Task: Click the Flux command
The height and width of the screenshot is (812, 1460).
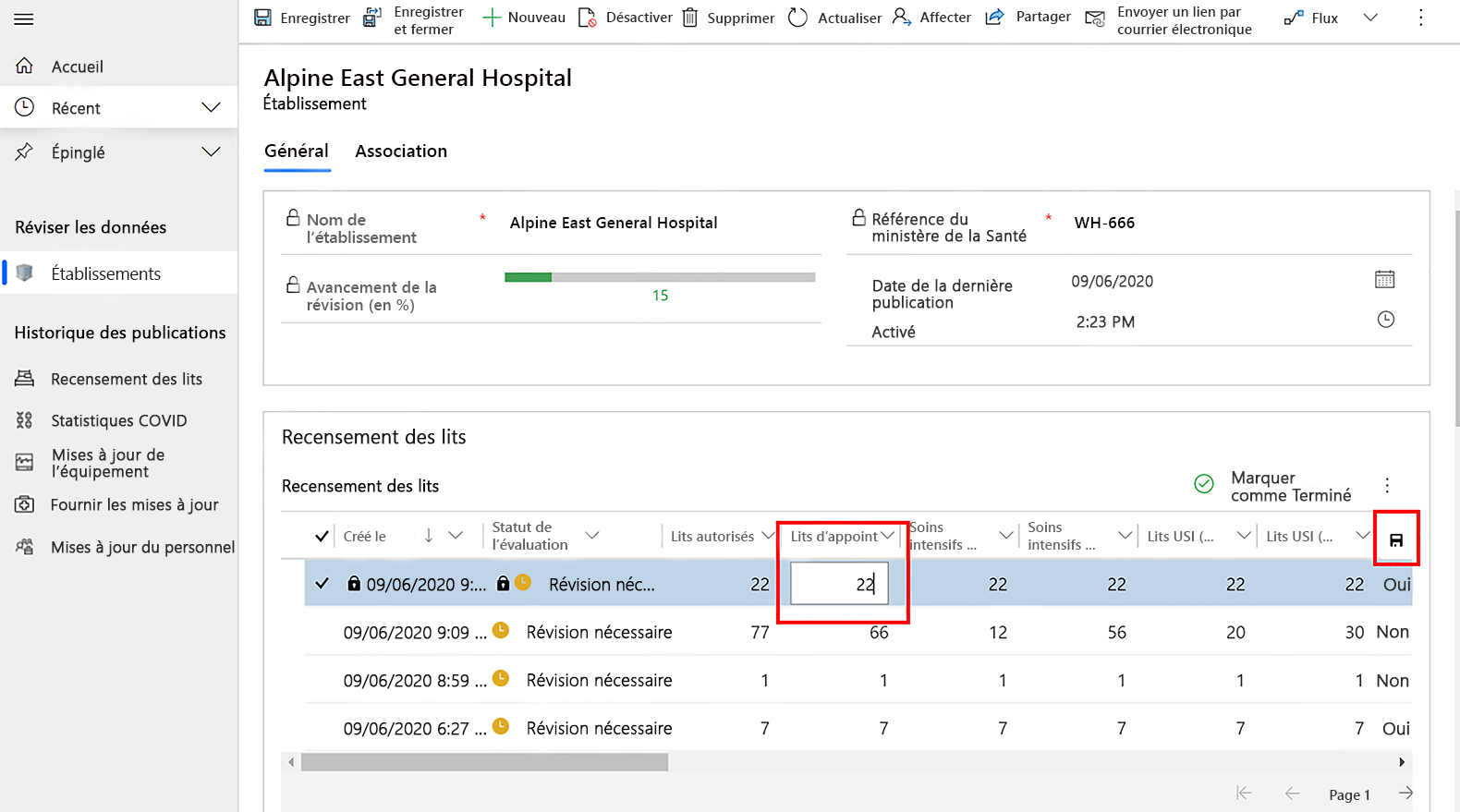Action: [1311, 18]
